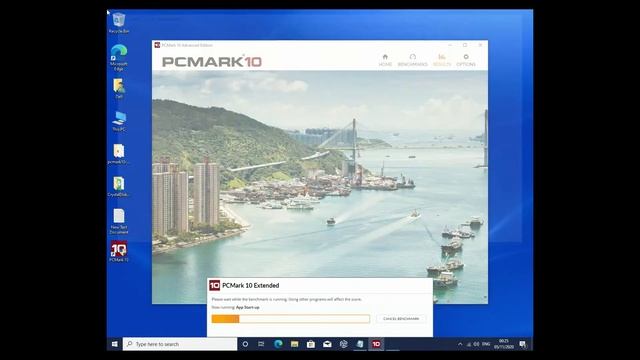Maximize the PCMark 10 window
This screenshot has width=640, height=360.
(465, 45)
